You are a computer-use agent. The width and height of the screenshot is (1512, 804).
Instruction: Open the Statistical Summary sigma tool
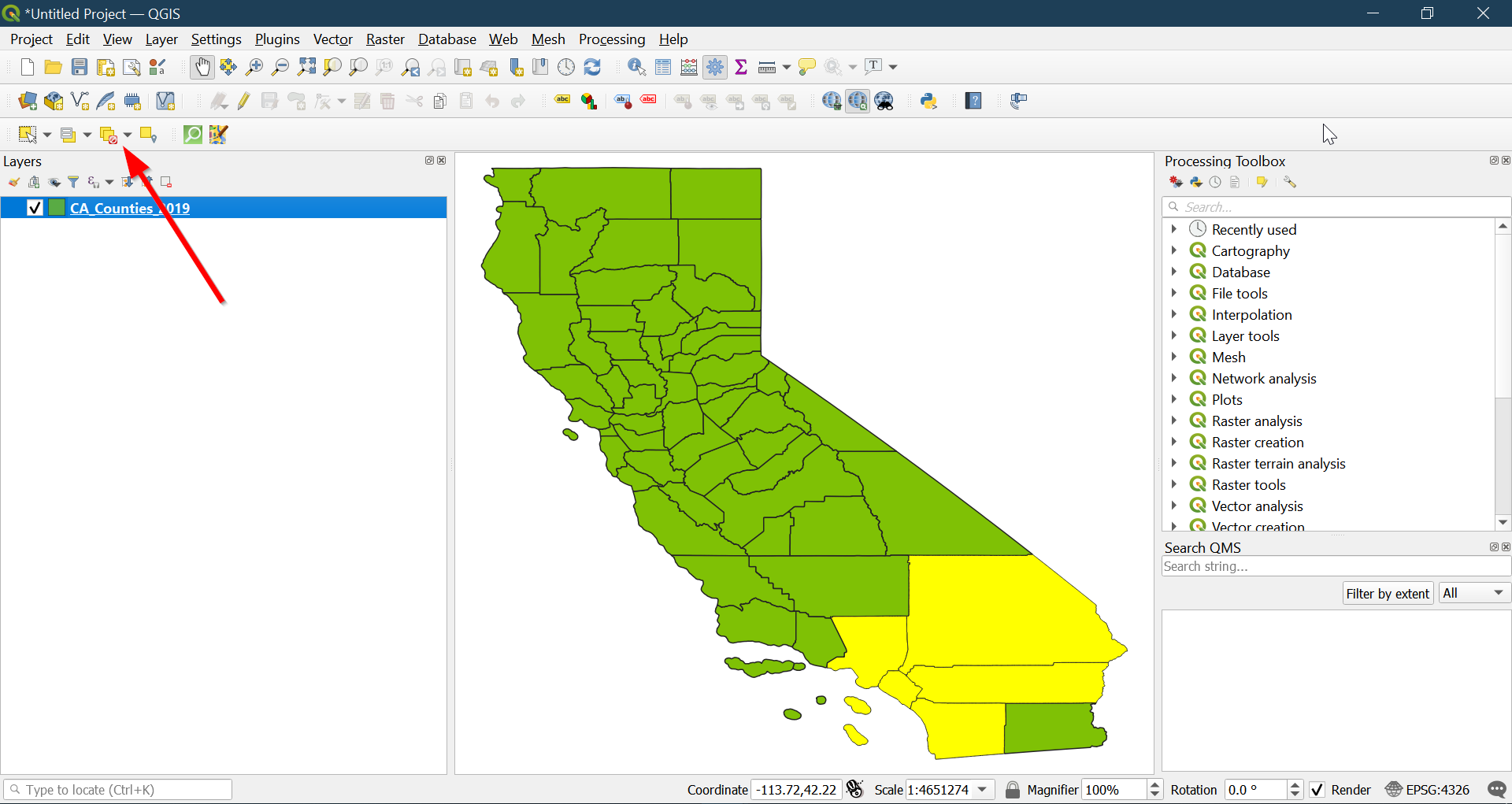click(741, 68)
